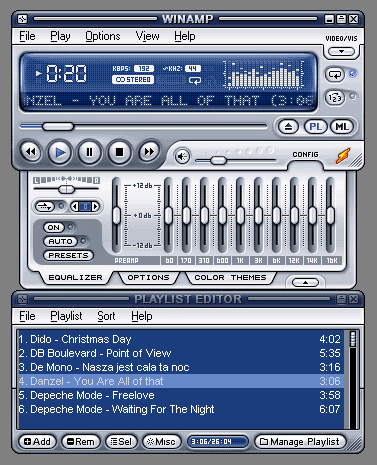Click the Eject open file button
This screenshot has height=465, width=377.
pyautogui.click(x=288, y=127)
